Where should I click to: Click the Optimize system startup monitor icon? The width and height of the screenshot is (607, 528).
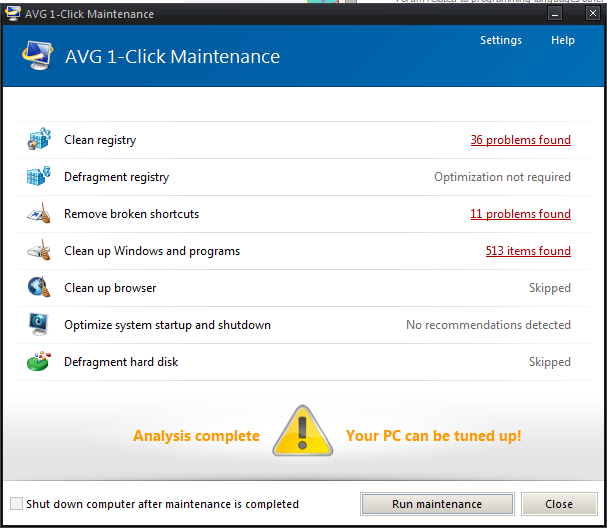pyautogui.click(x=39, y=324)
